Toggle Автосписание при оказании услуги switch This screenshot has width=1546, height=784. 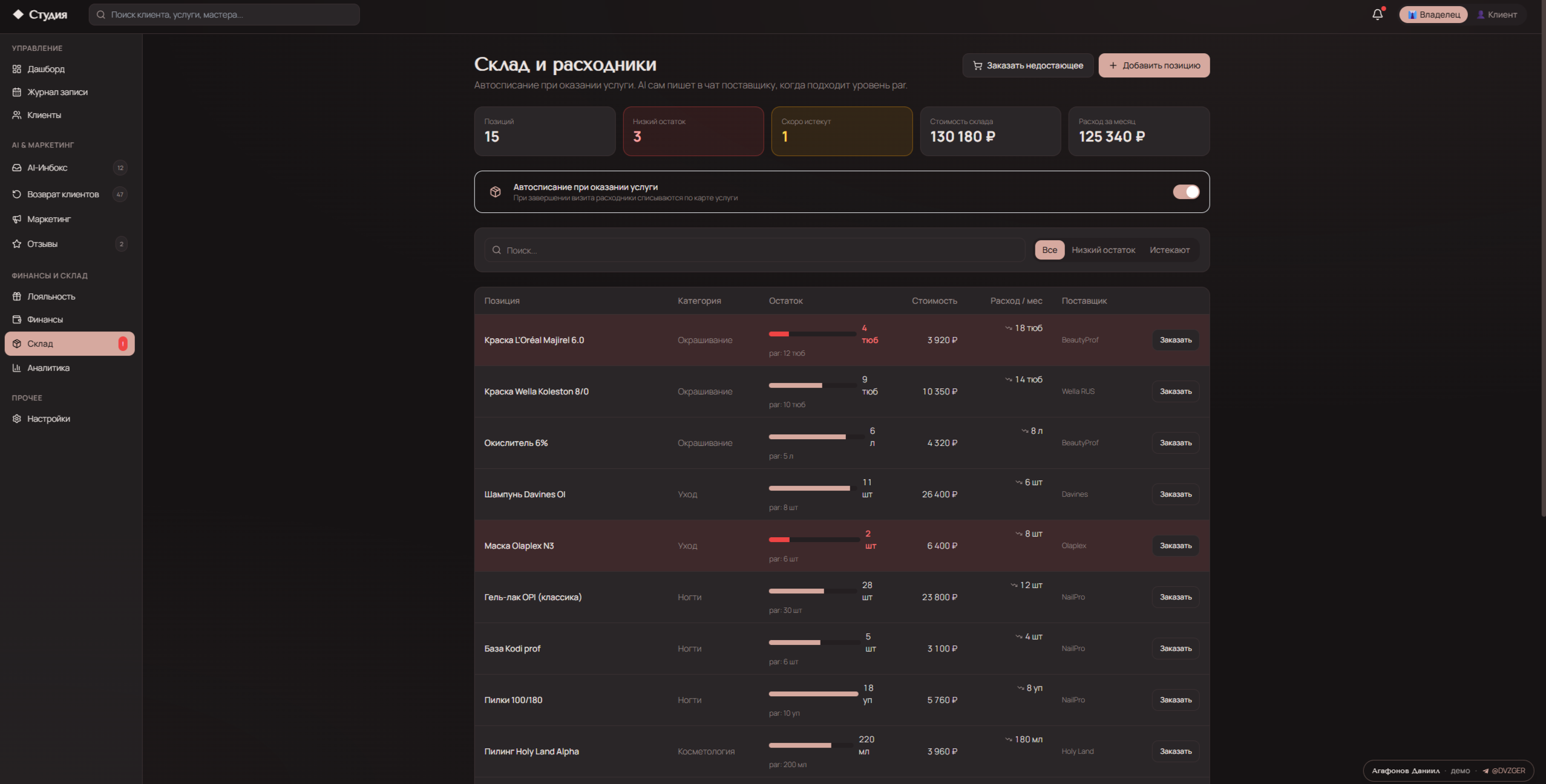[x=1186, y=192]
